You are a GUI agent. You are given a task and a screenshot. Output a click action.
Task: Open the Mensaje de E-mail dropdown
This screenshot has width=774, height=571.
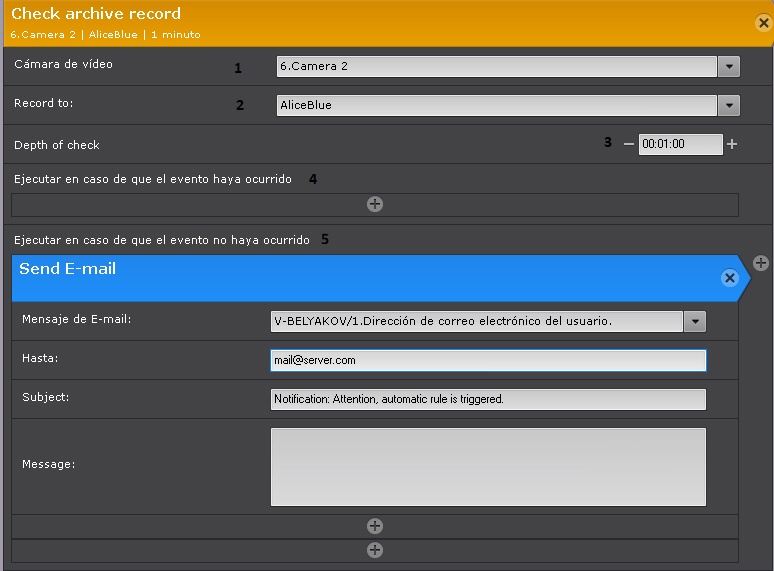(x=695, y=321)
